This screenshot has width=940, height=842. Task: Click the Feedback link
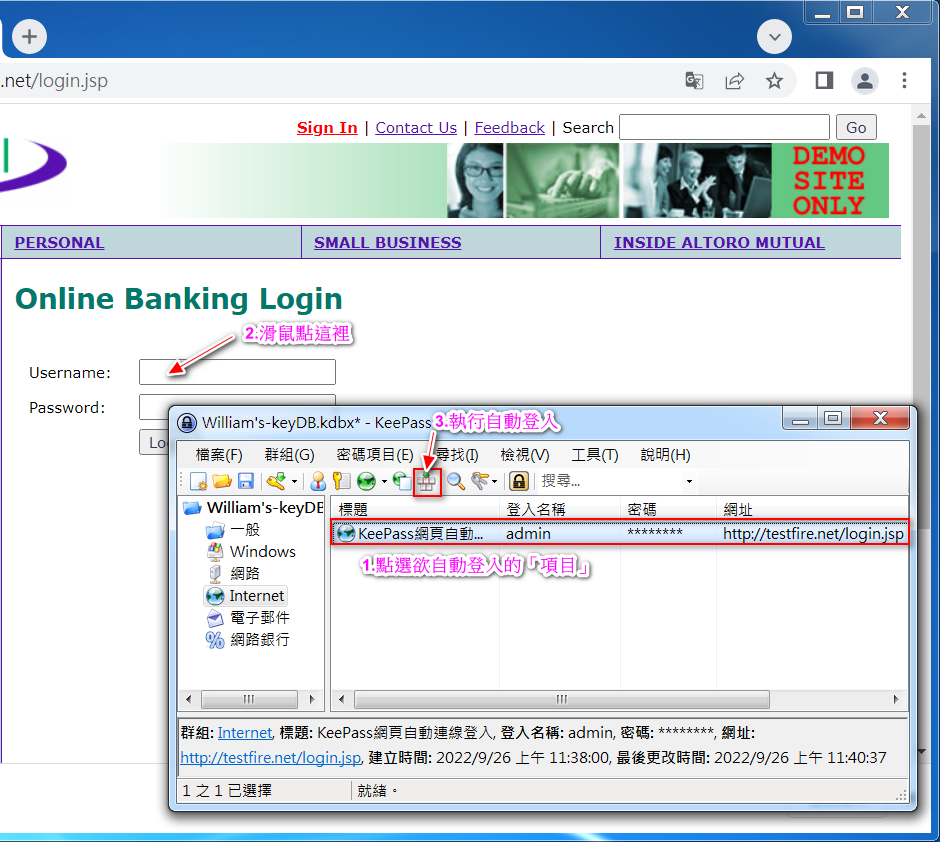click(x=510, y=128)
